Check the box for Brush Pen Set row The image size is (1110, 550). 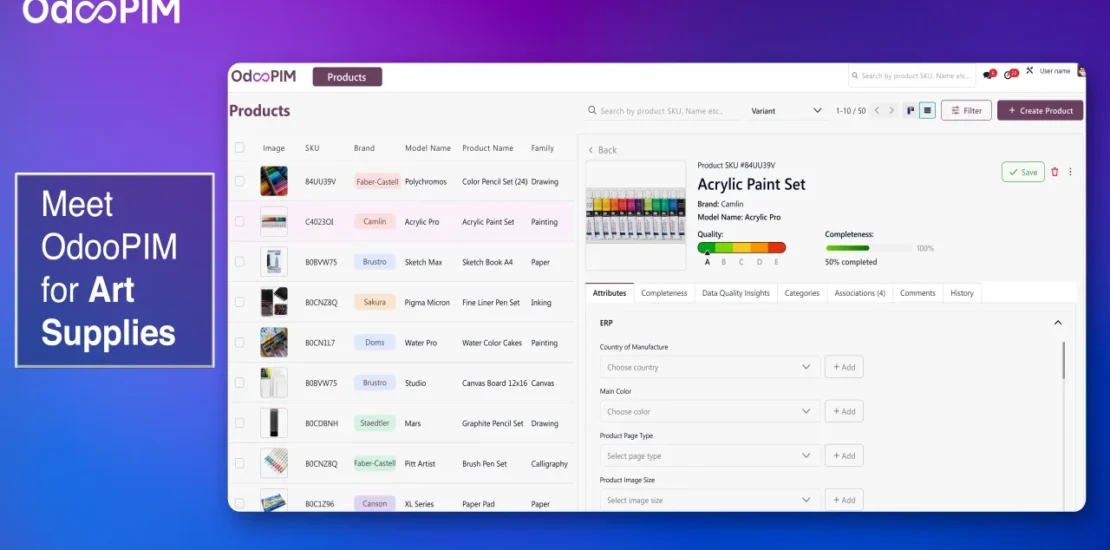click(239, 464)
